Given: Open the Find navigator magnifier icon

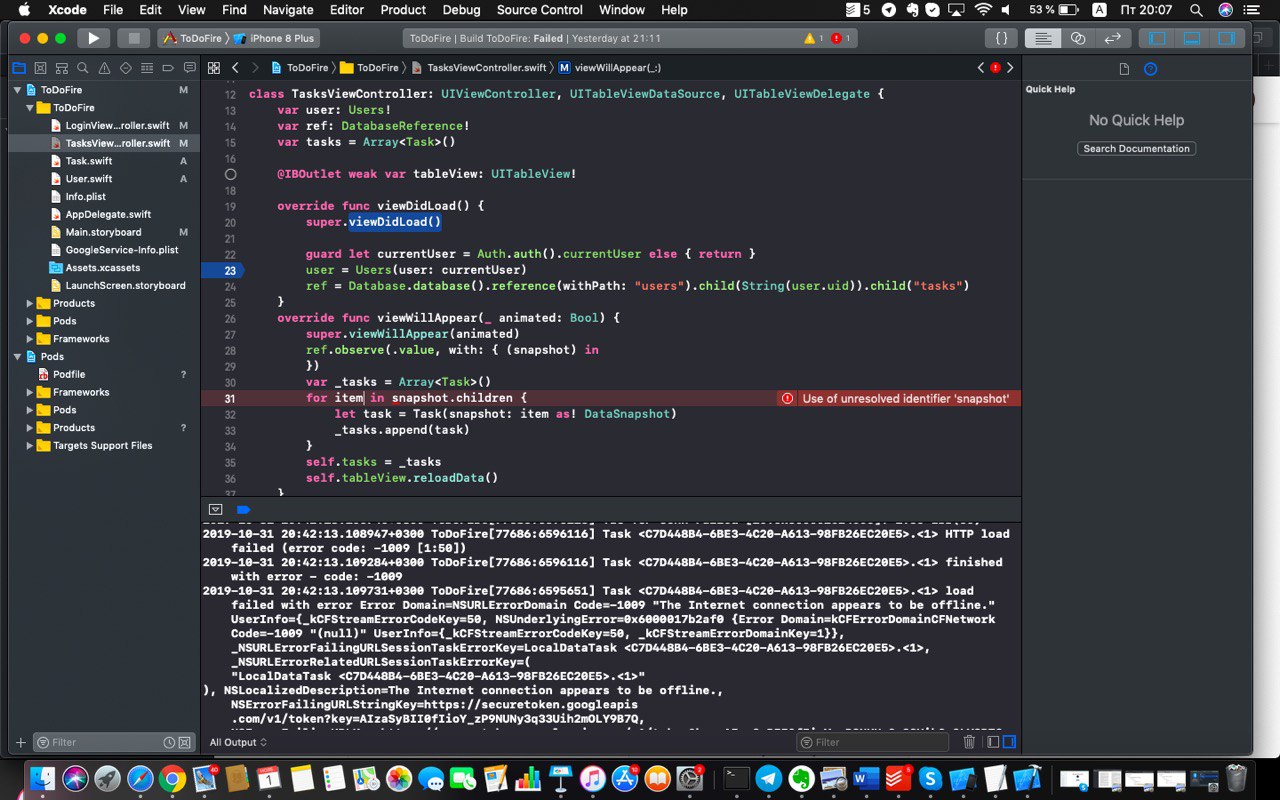Looking at the screenshot, I should click(82, 68).
